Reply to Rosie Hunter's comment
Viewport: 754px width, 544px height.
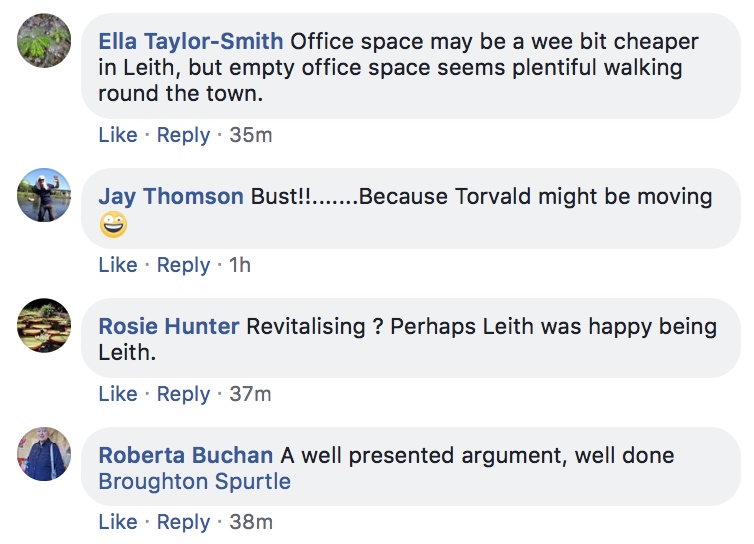tap(183, 394)
